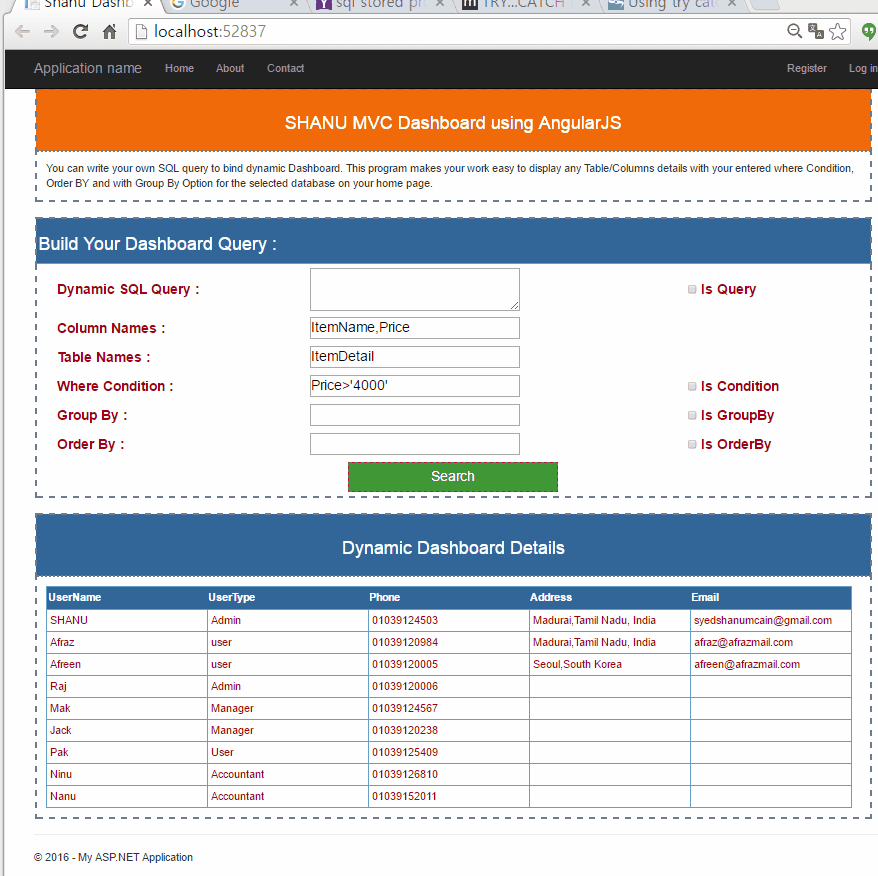Select the Nanu username cell

click(127, 796)
